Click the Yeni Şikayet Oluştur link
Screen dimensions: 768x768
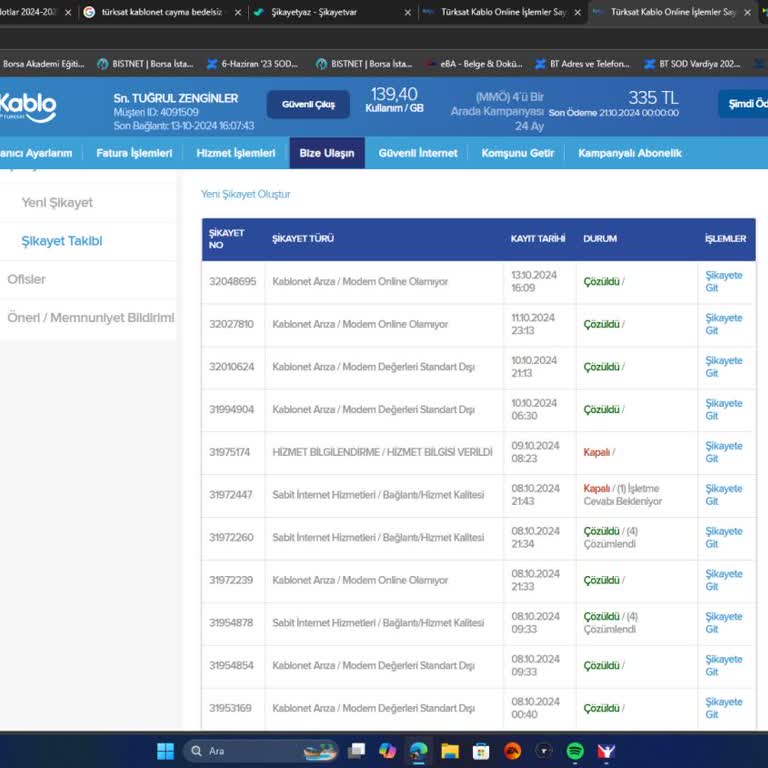(245, 194)
